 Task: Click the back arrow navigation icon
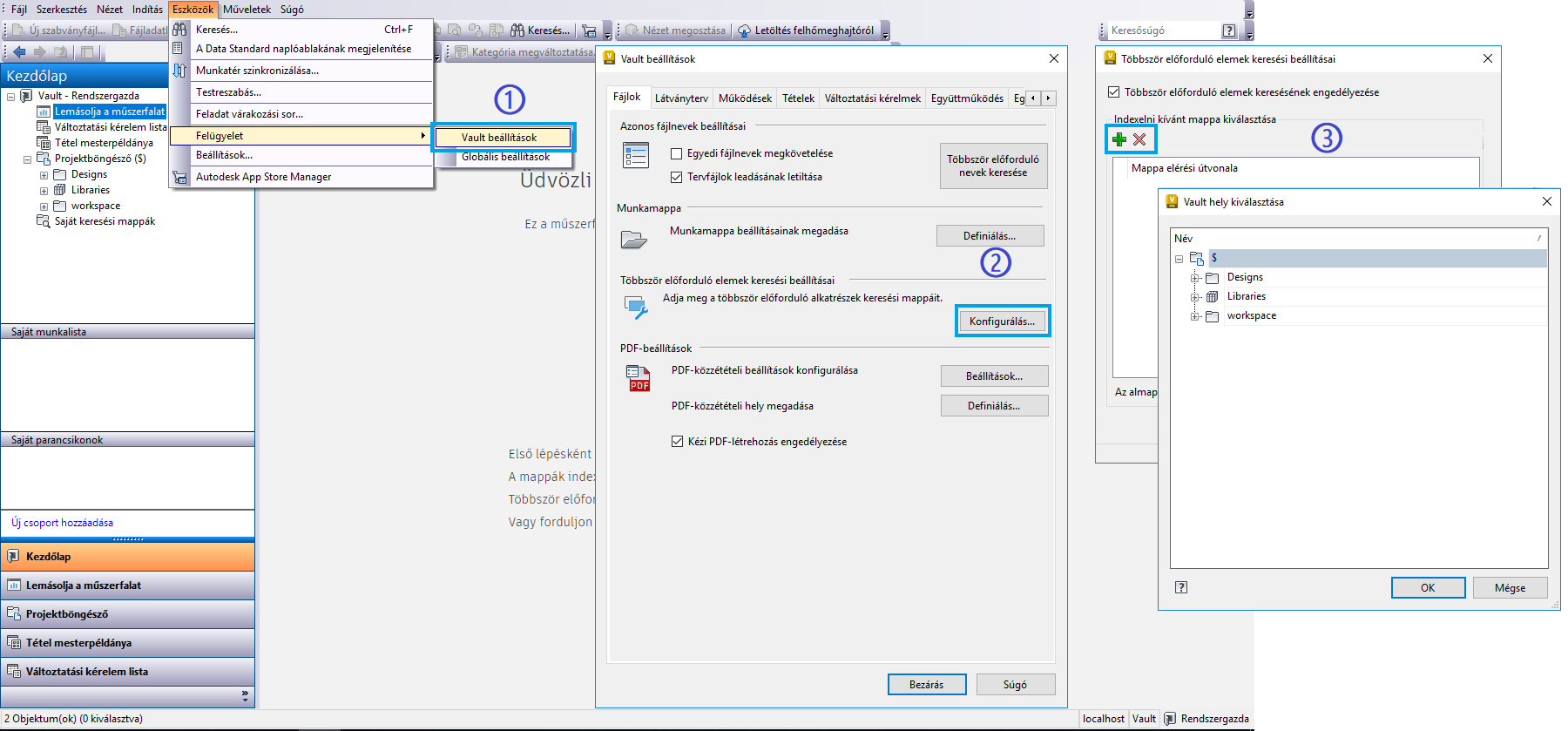(x=19, y=52)
